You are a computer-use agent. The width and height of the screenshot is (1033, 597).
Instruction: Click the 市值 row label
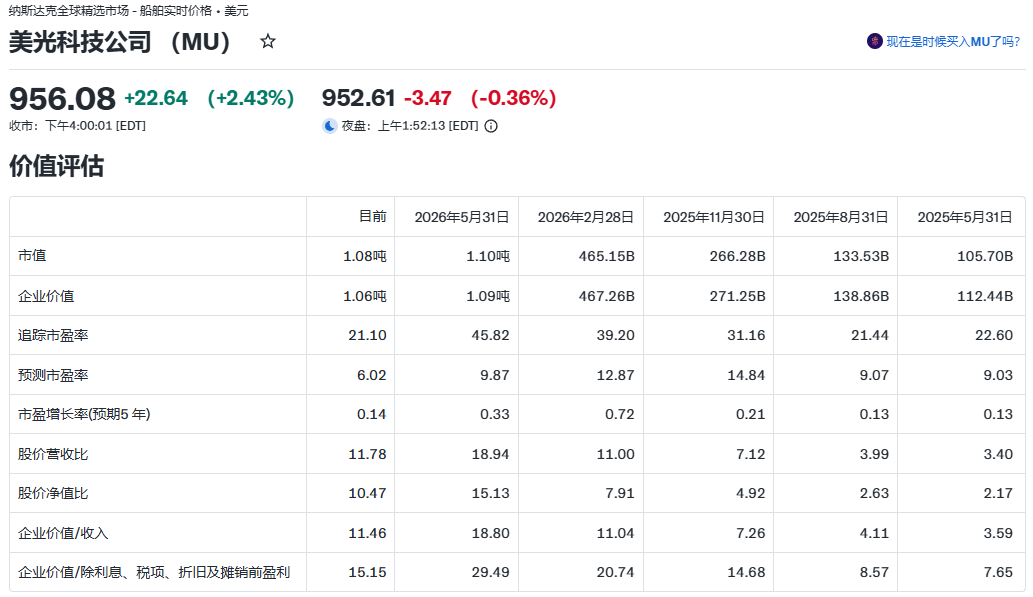click(32, 256)
